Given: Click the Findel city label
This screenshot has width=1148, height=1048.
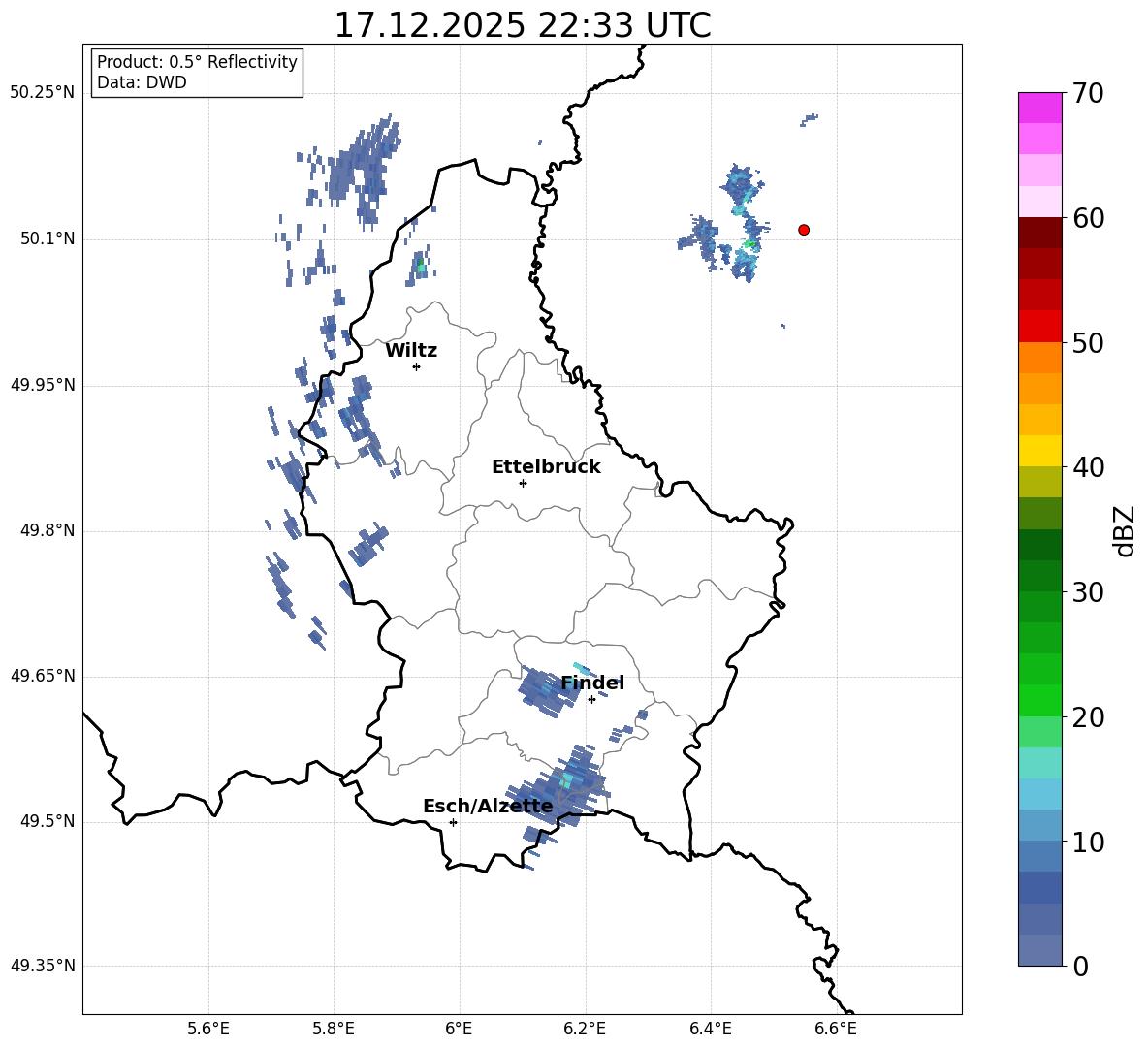Looking at the screenshot, I should click(x=592, y=683).
